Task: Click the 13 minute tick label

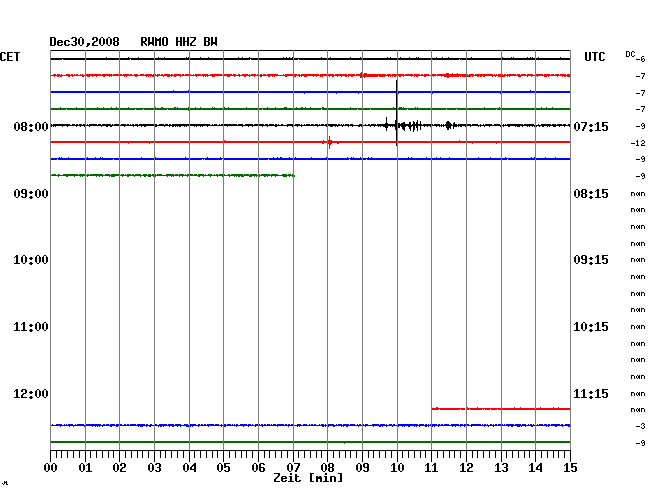Action: coord(501,468)
